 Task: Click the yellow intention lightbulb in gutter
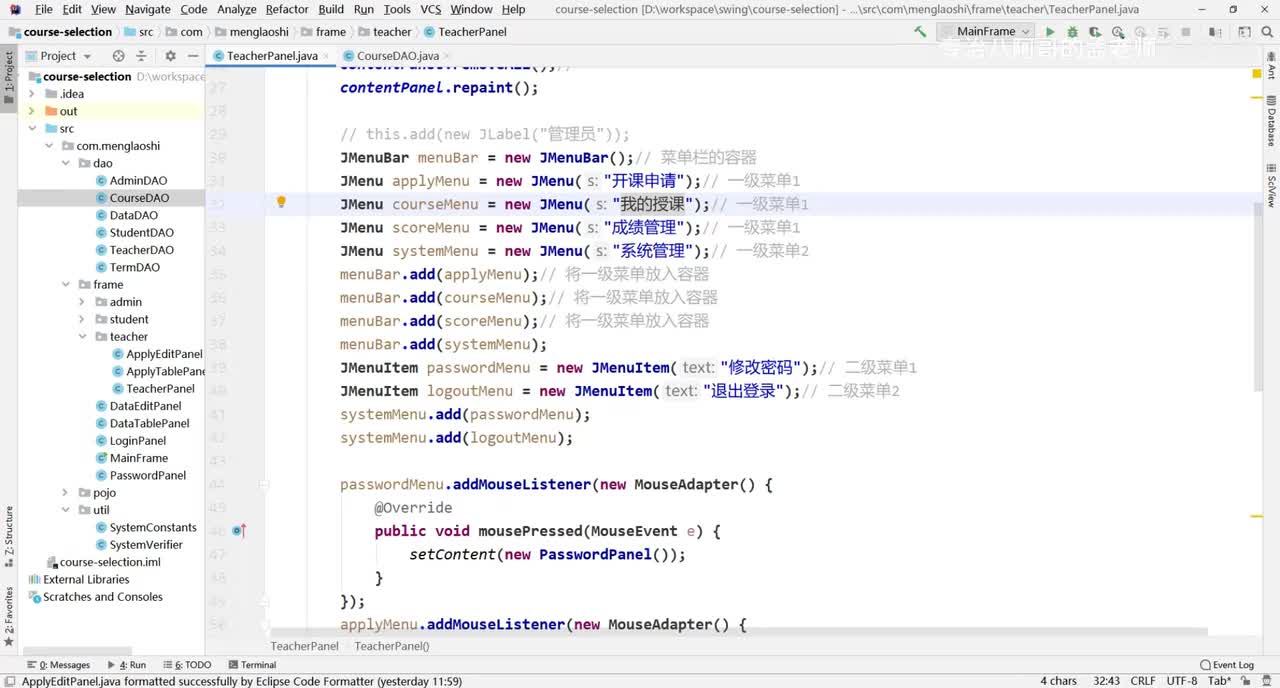(x=281, y=203)
